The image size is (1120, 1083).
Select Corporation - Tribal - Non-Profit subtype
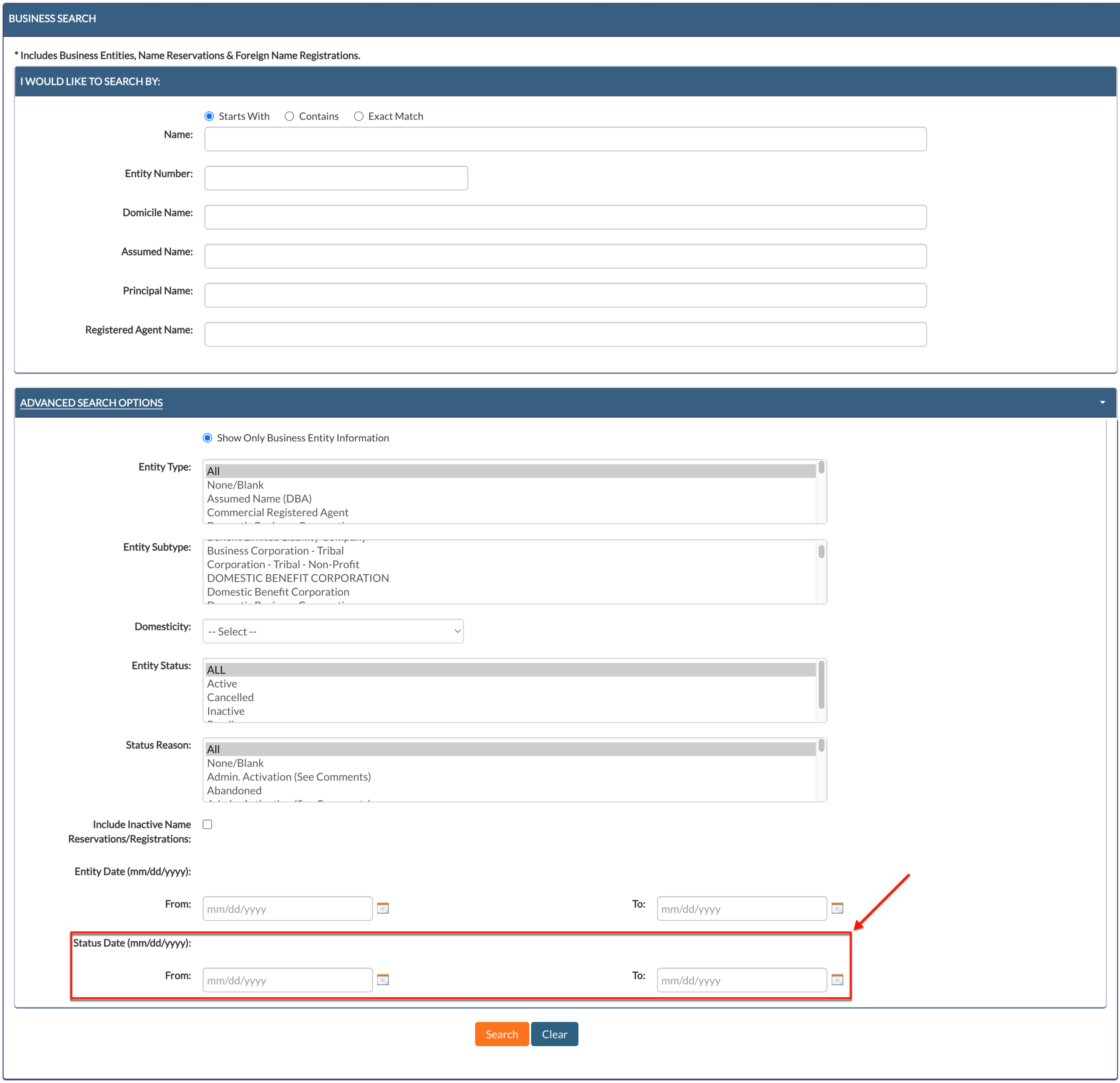510,564
